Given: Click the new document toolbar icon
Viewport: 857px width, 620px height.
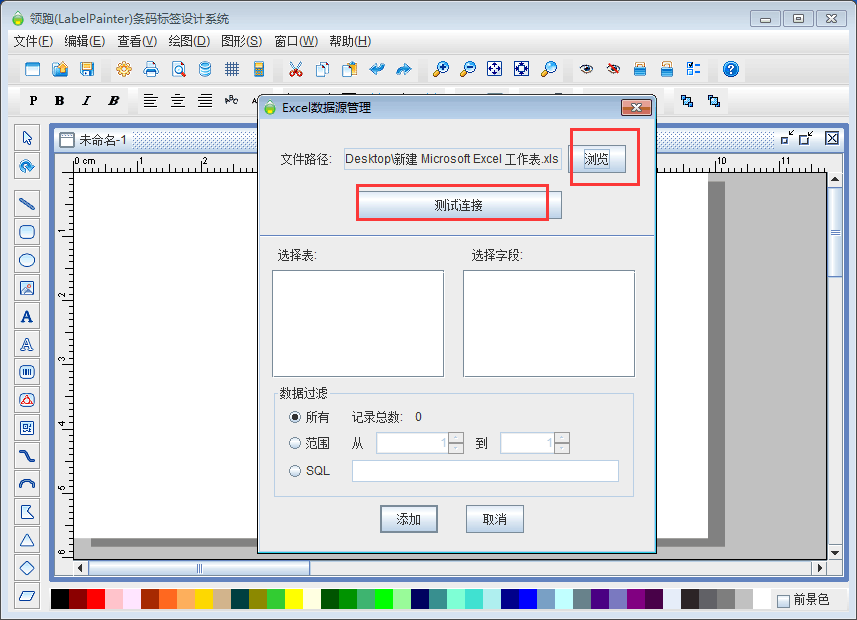Looking at the screenshot, I should pos(33,69).
